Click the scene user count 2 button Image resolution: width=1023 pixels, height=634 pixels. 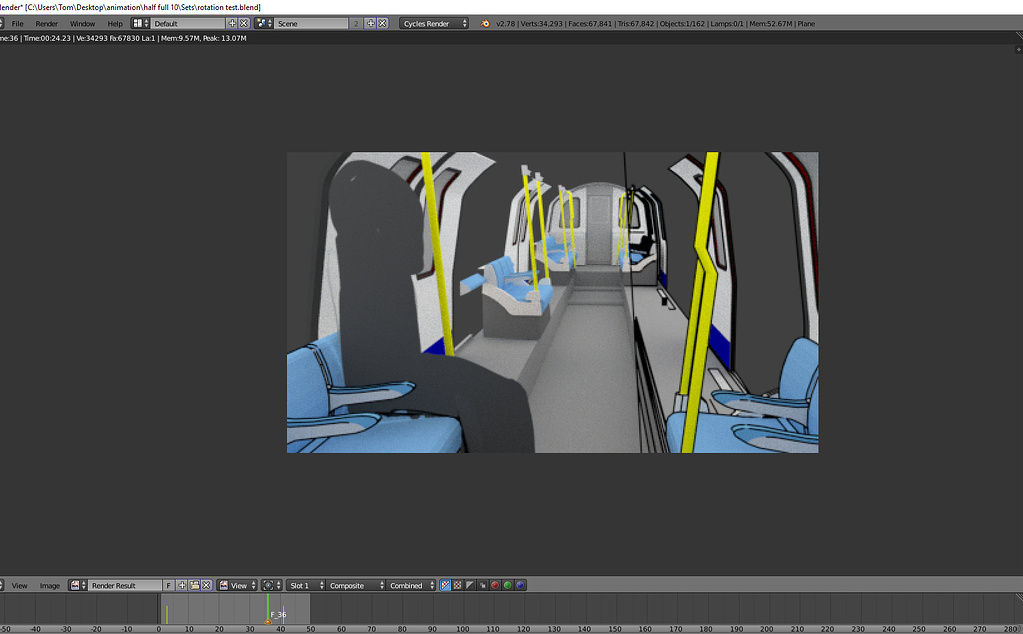(x=356, y=23)
